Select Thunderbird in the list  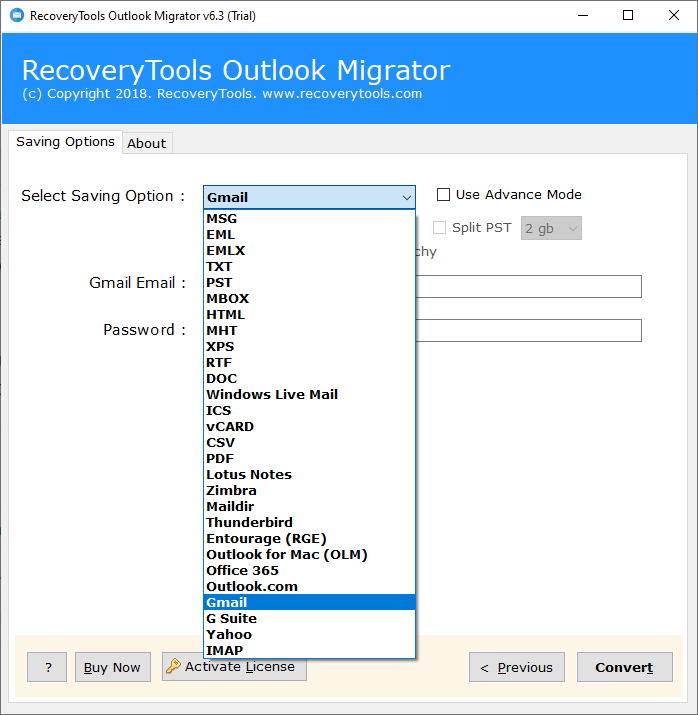click(309, 522)
